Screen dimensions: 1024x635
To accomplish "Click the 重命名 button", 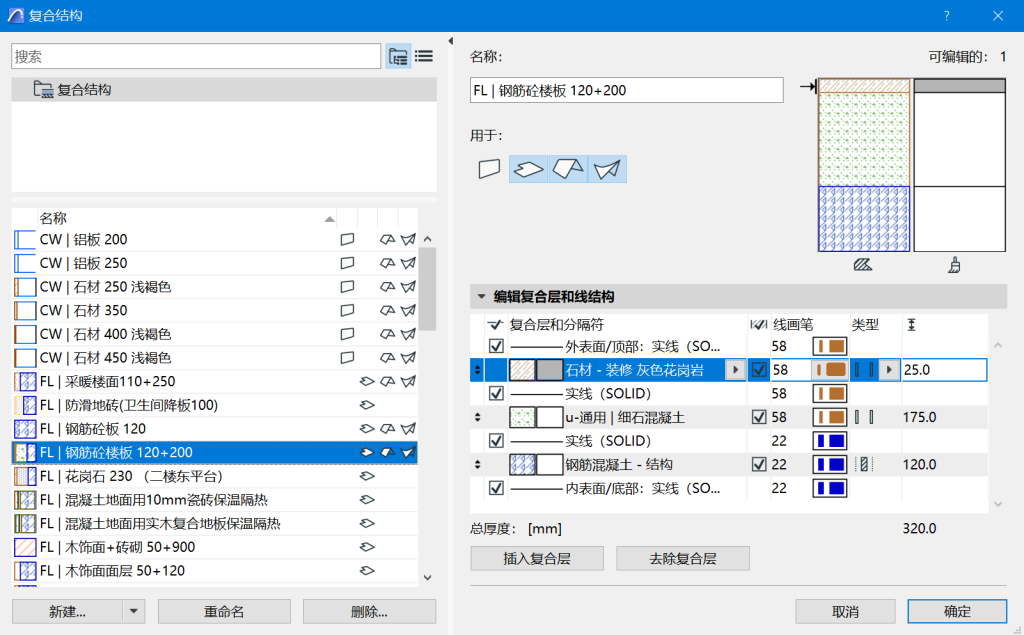I will click(224, 611).
